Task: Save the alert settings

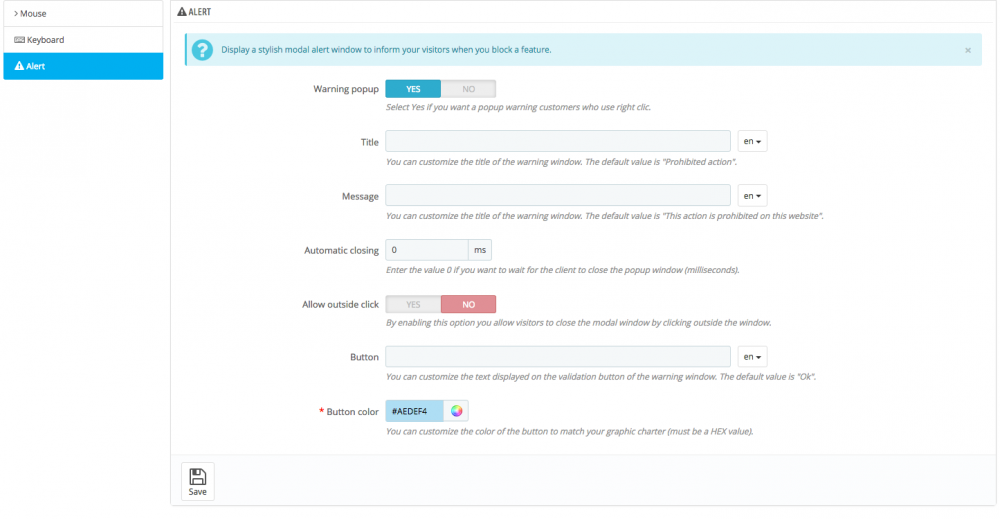Action: tap(198, 481)
